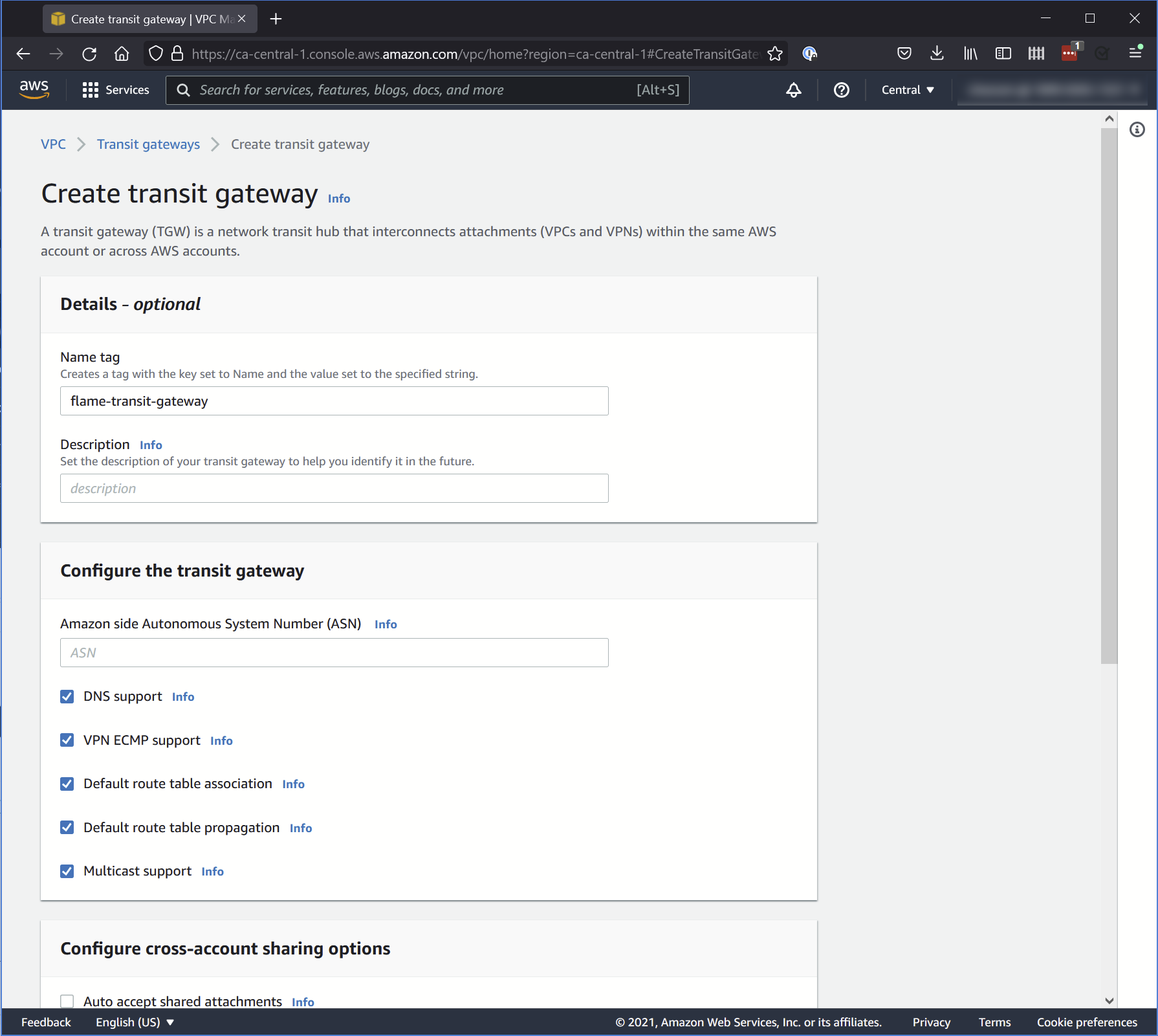This screenshot has height=1036, width=1158.
Task: Open the English (US) language dropdown
Action: click(134, 1022)
